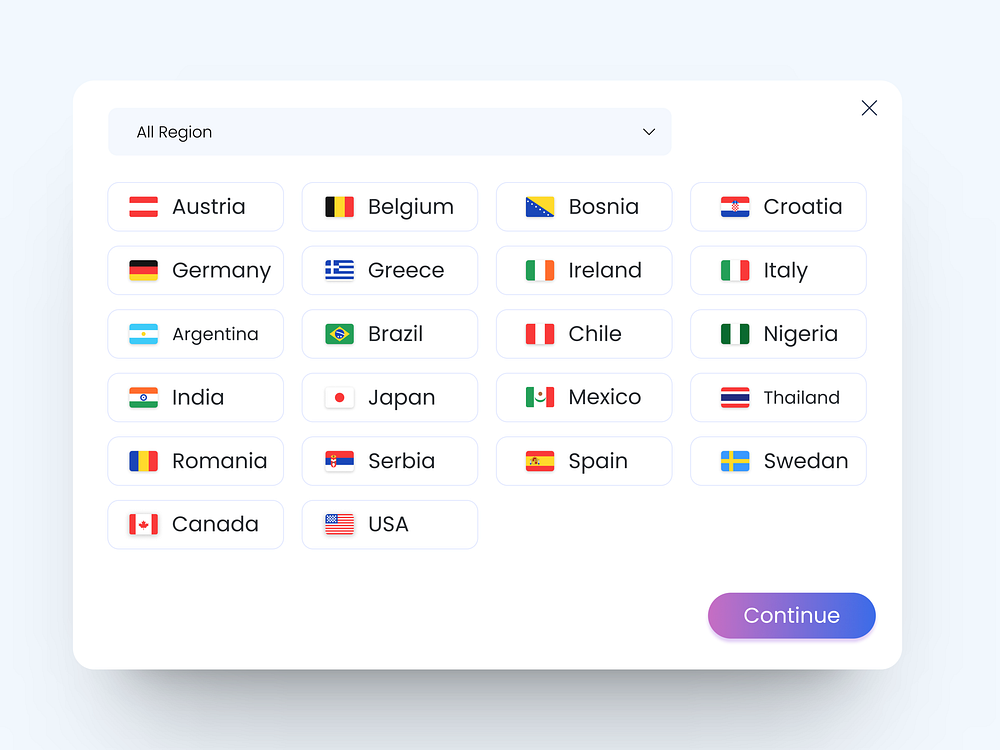Image resolution: width=1000 pixels, height=750 pixels.
Task: Click the Spain flag icon
Action: click(538, 461)
